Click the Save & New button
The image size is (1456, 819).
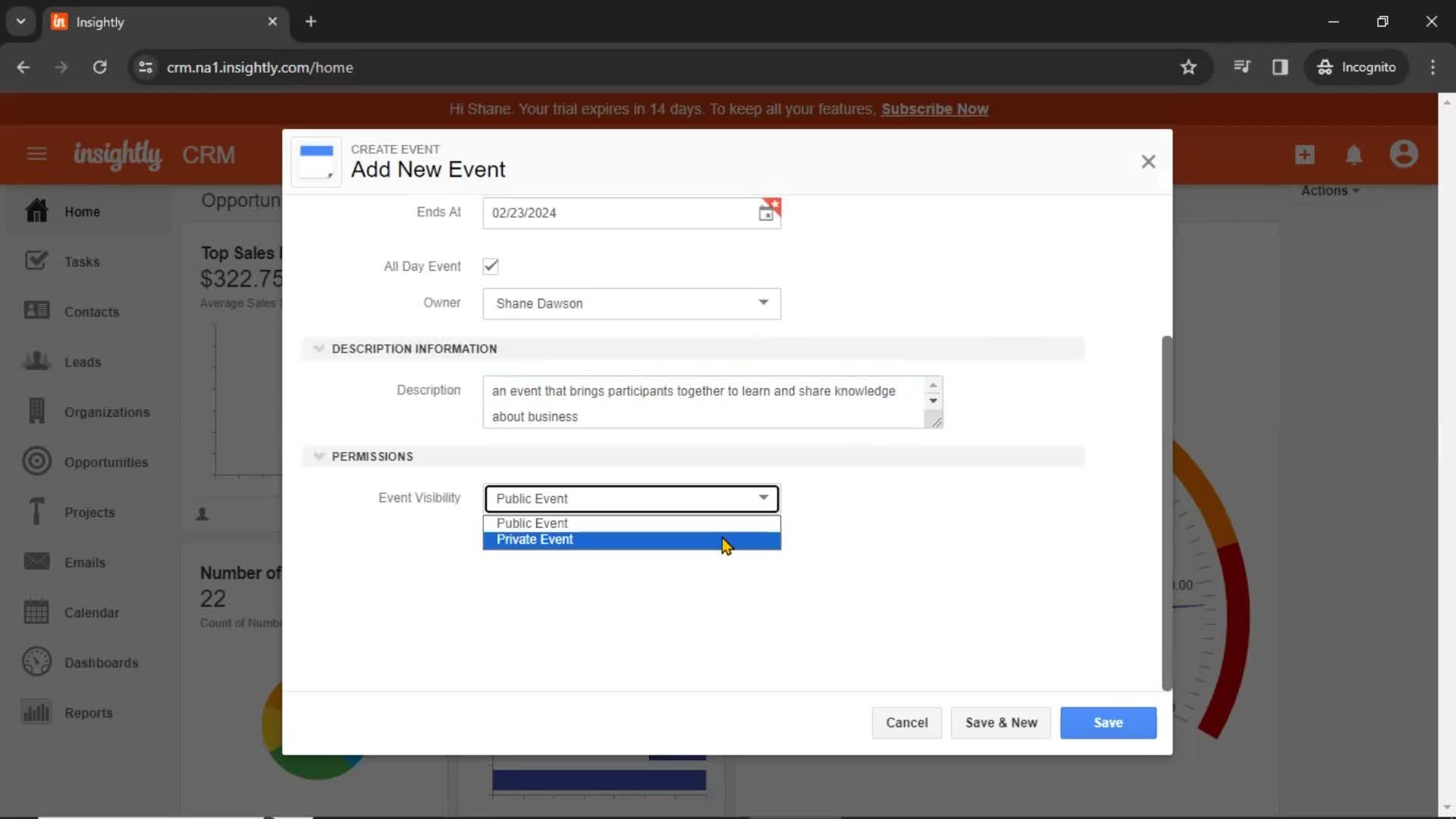pyautogui.click(x=1001, y=723)
